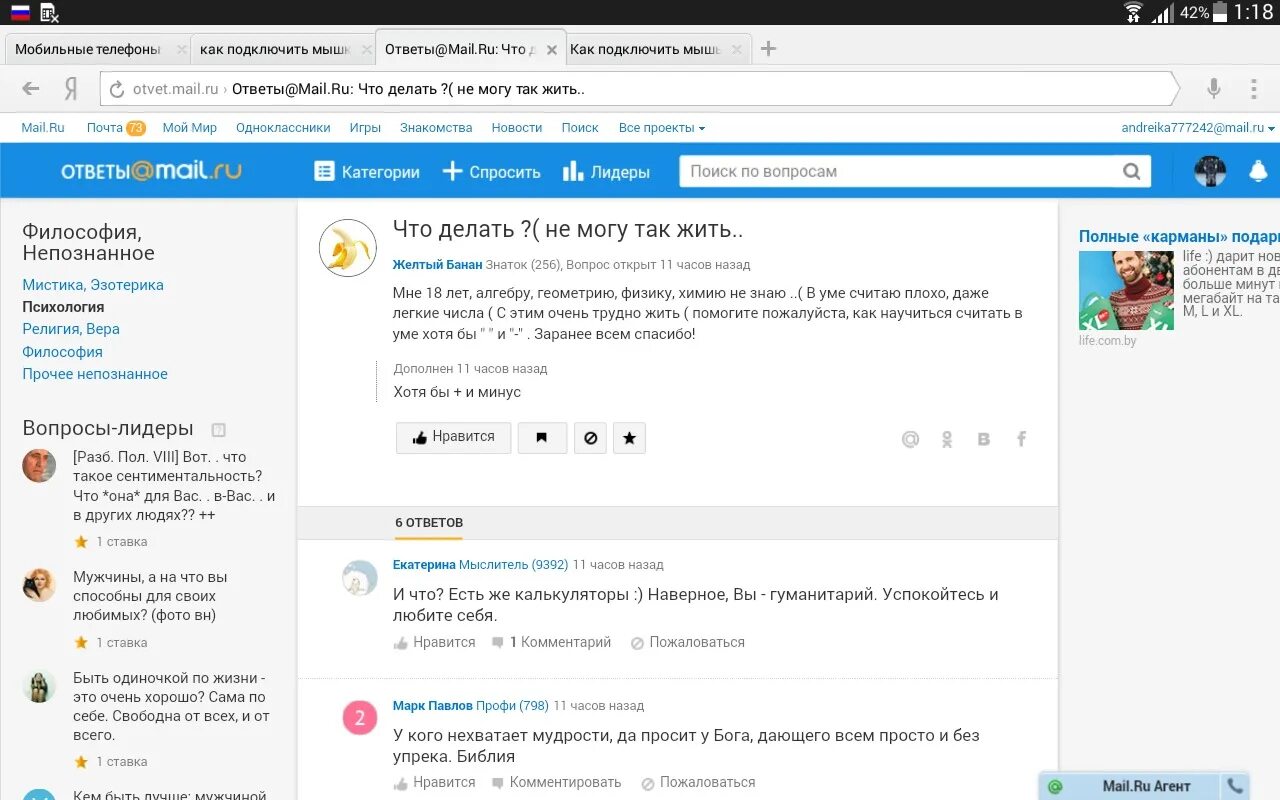The height and width of the screenshot is (800, 1280).
Task: Open Мой Мир link
Action: pyautogui.click(x=190, y=128)
